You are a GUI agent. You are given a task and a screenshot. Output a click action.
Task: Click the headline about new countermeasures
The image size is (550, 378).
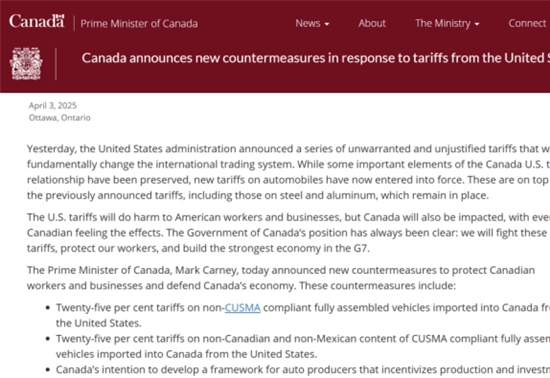point(316,58)
